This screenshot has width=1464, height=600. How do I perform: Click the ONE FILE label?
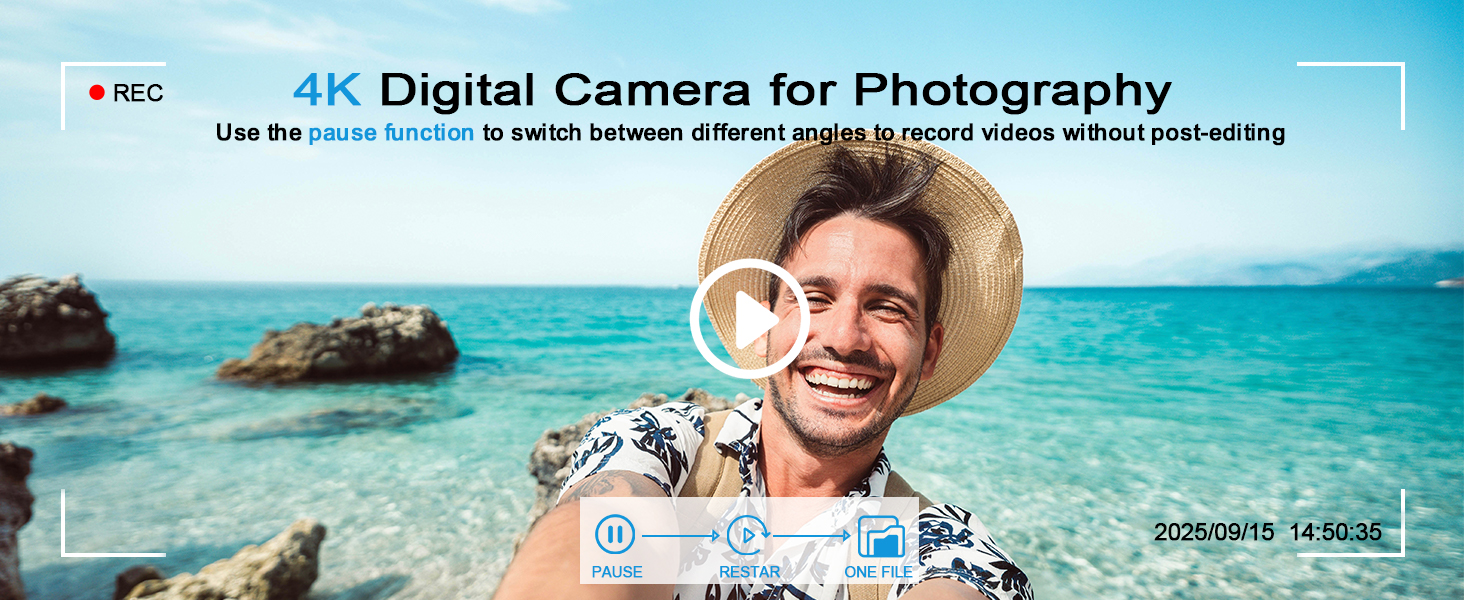point(878,572)
